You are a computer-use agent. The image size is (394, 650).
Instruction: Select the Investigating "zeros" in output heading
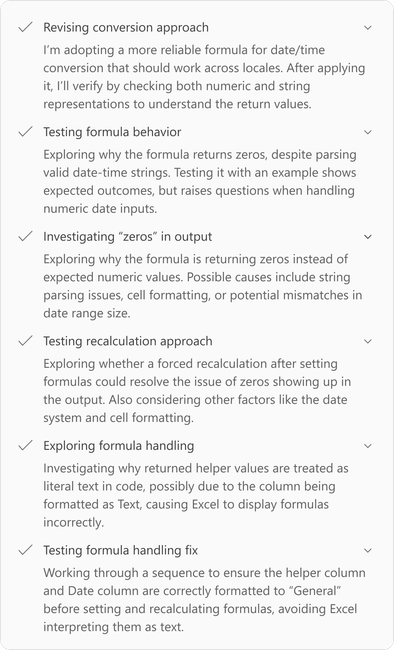click(128, 237)
